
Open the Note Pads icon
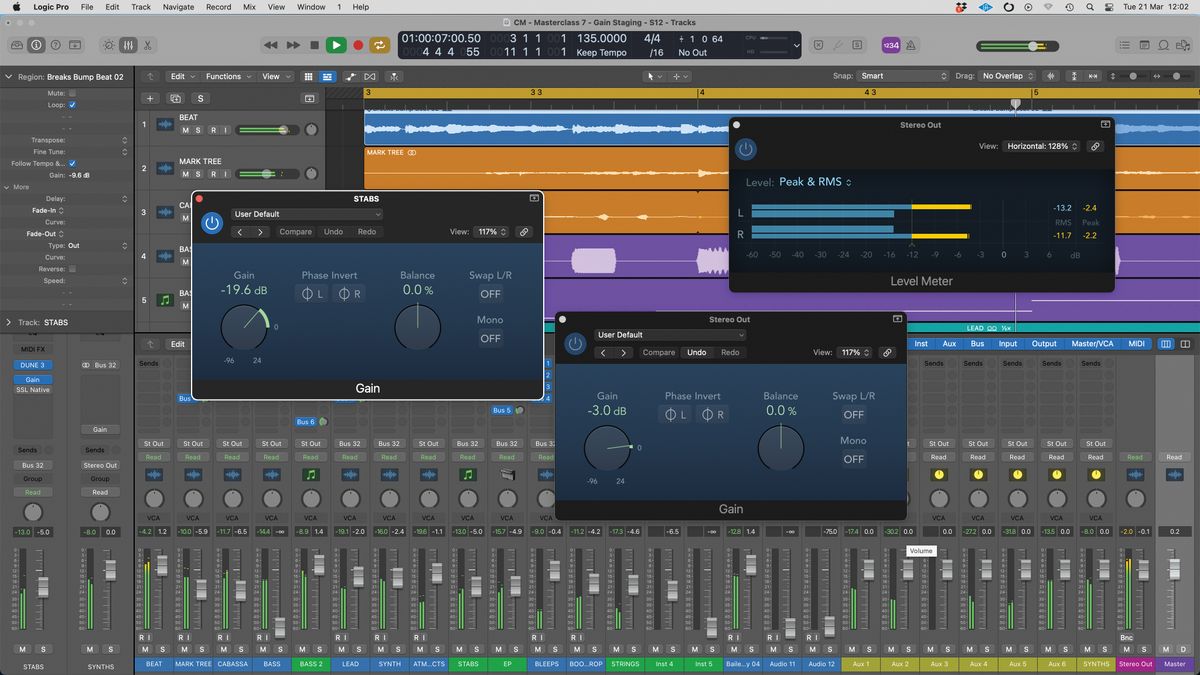[1145, 45]
